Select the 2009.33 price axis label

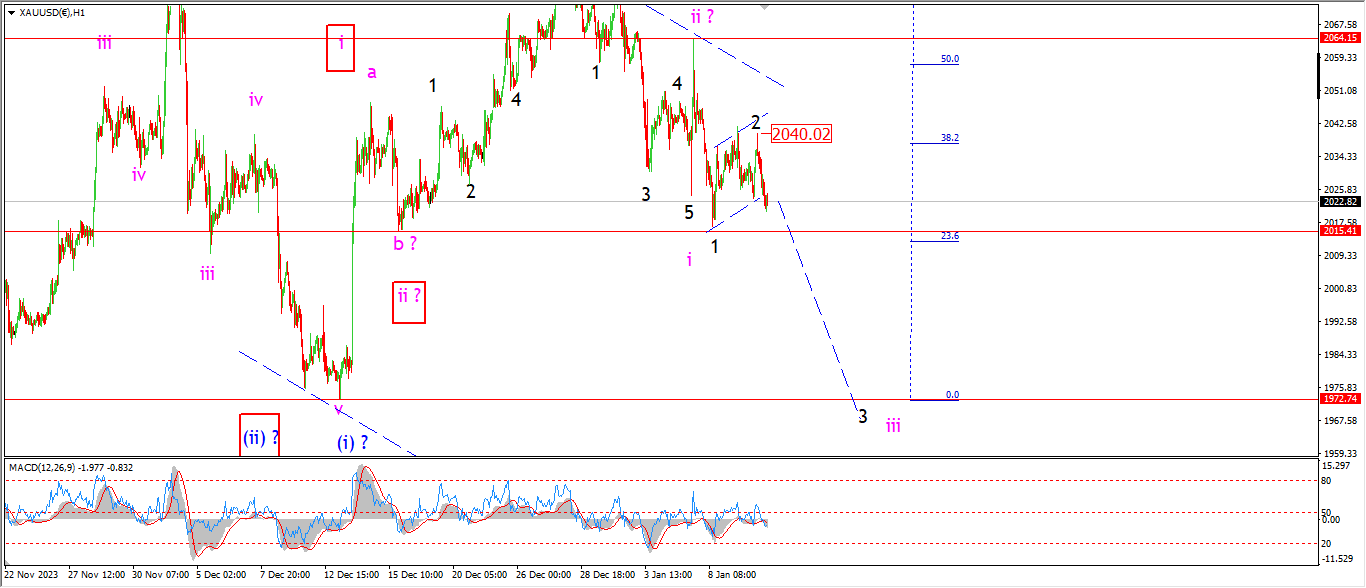point(1340,256)
